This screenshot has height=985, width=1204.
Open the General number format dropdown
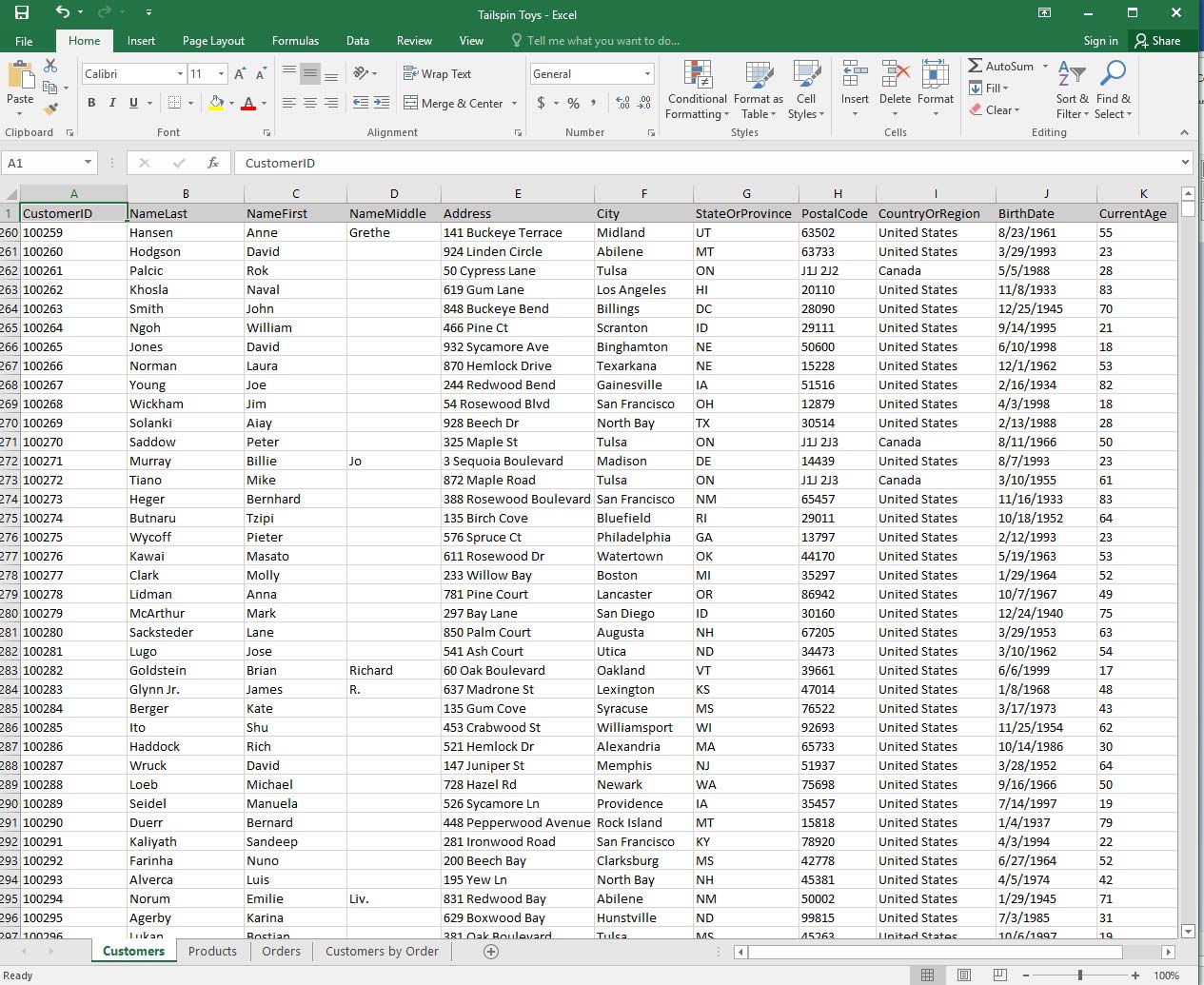[x=647, y=74]
